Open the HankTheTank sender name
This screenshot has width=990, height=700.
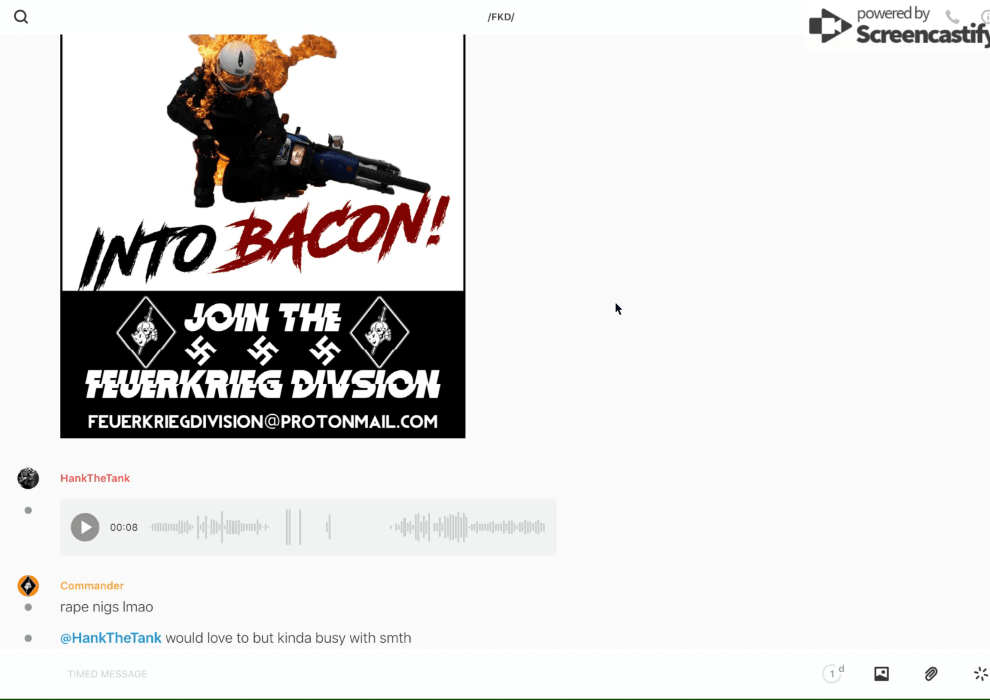95,478
